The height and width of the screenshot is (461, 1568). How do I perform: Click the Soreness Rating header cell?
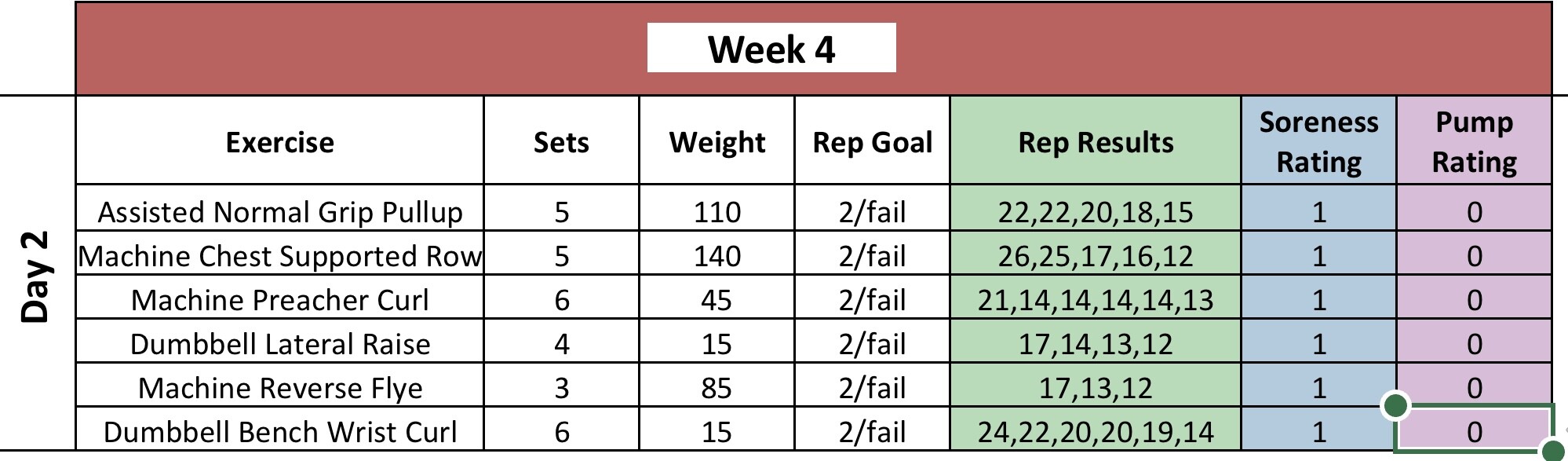[x=1318, y=141]
